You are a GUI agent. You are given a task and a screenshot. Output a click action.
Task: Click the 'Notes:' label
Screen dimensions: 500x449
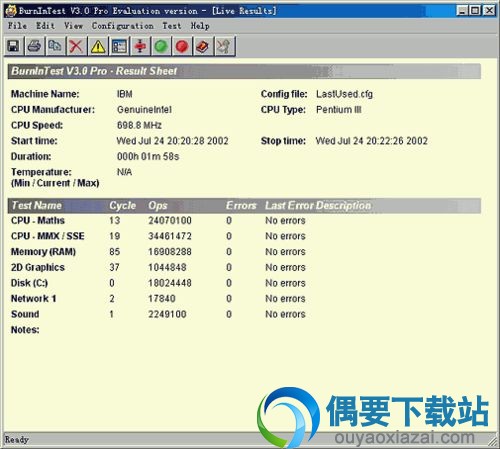(x=25, y=330)
